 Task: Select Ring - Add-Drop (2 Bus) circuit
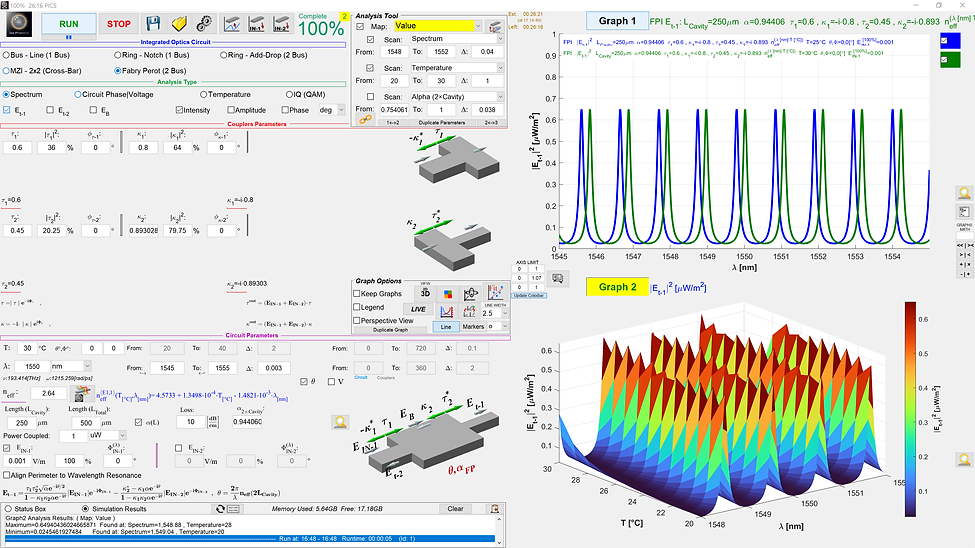(x=223, y=55)
